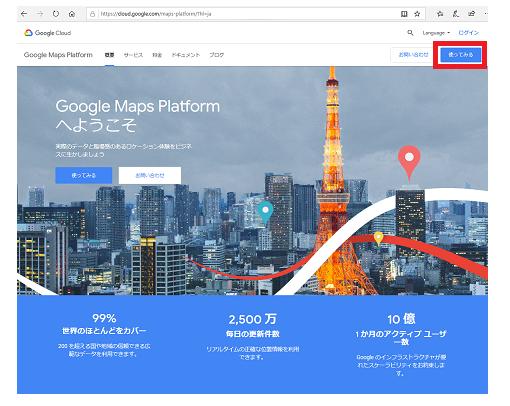
Task: Click the 2,500 万 statistic text
Action: 252,319
